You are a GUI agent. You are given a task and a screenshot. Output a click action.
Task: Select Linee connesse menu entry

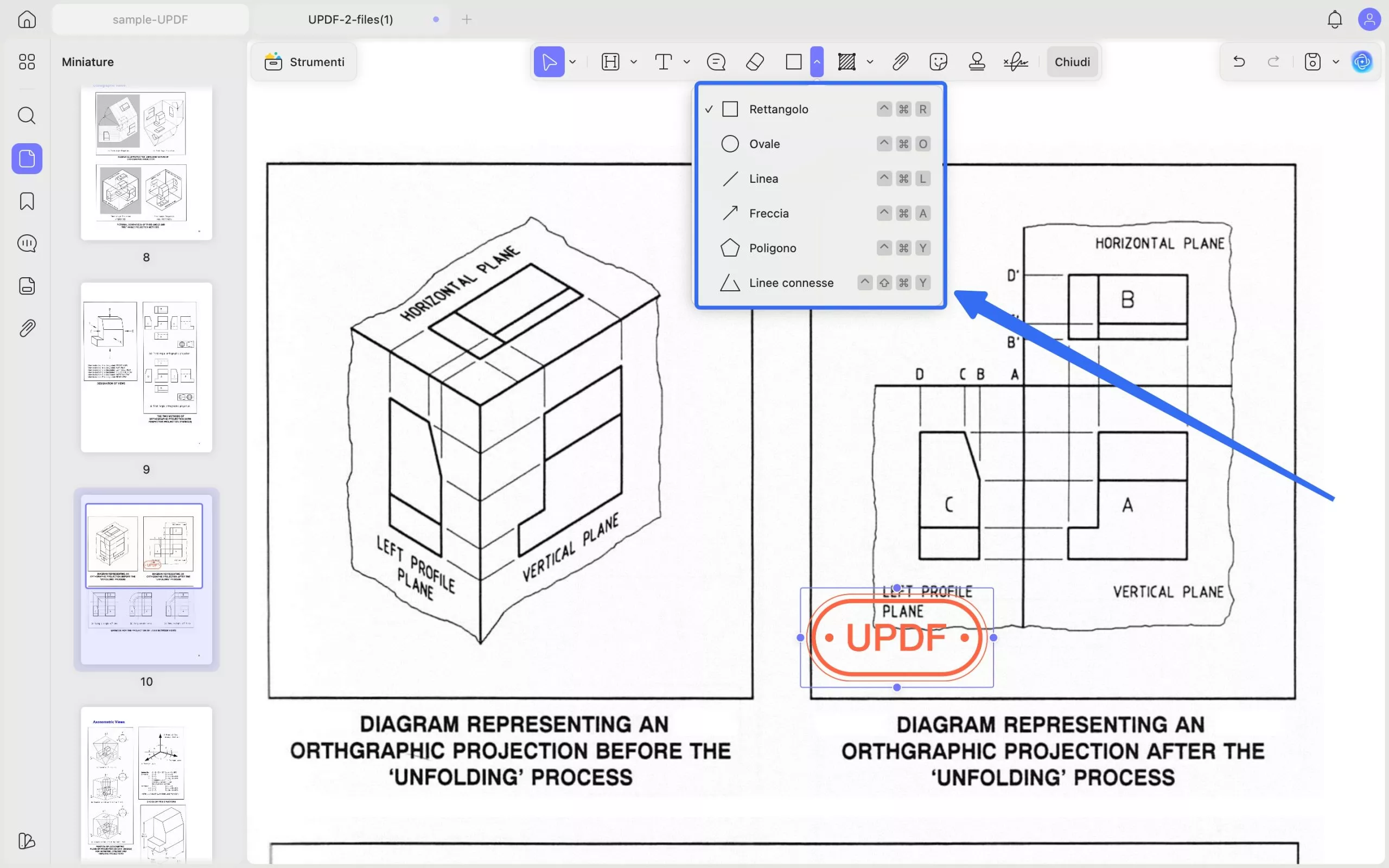point(791,283)
